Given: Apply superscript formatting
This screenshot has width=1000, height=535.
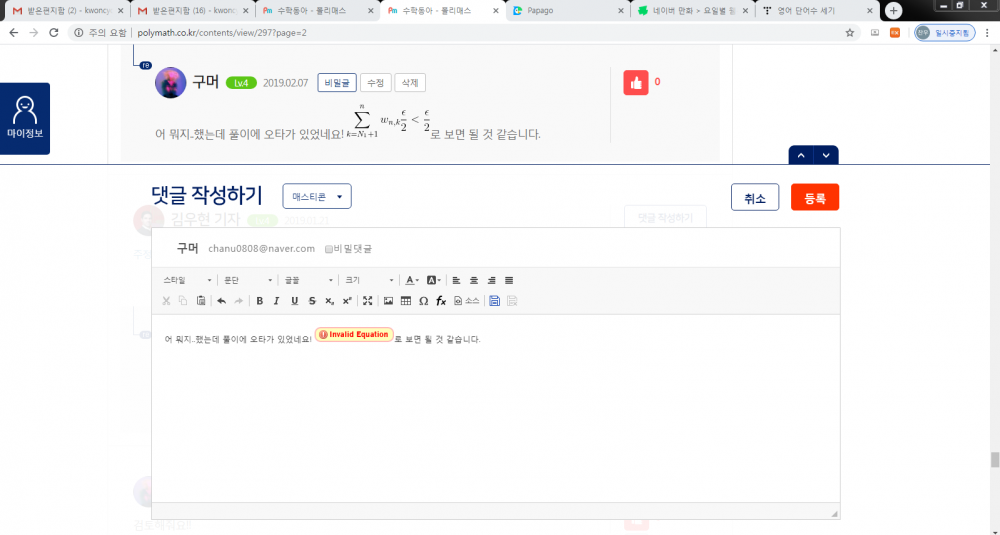Looking at the screenshot, I should coord(346,301).
